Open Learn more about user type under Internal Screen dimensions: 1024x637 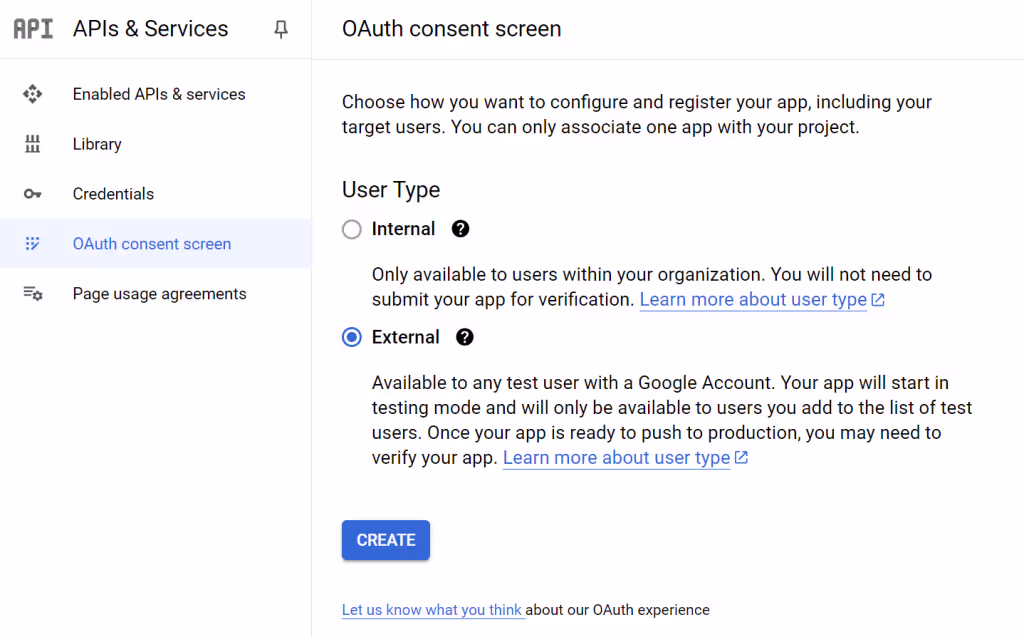[x=753, y=300]
